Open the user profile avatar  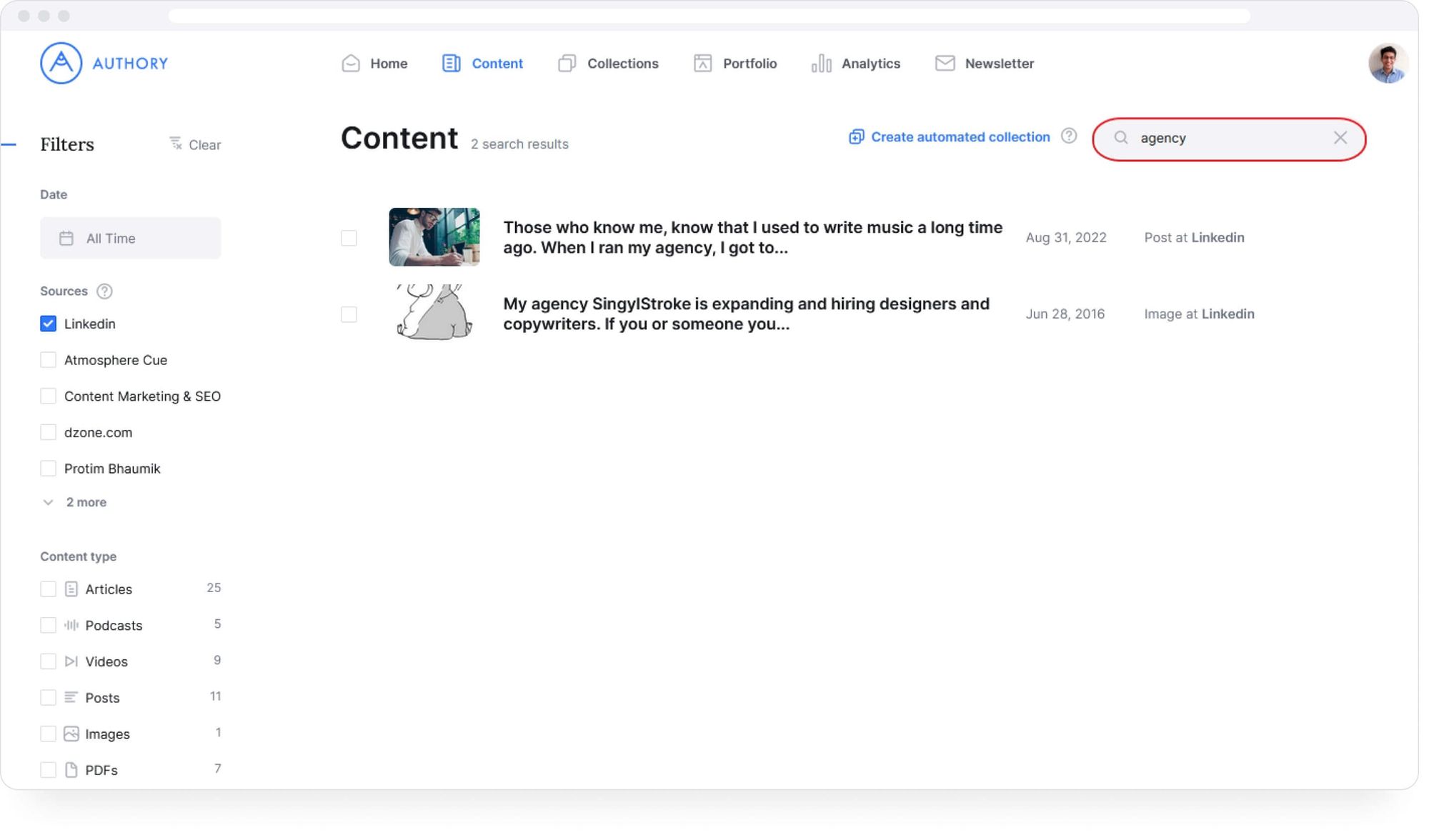coord(1388,64)
